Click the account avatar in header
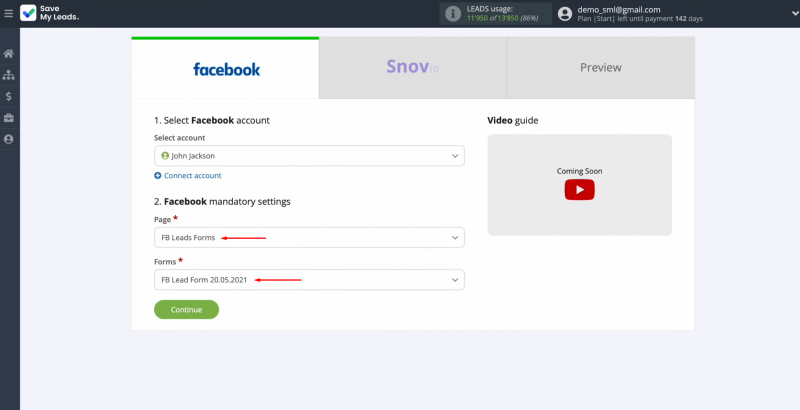 tap(565, 14)
